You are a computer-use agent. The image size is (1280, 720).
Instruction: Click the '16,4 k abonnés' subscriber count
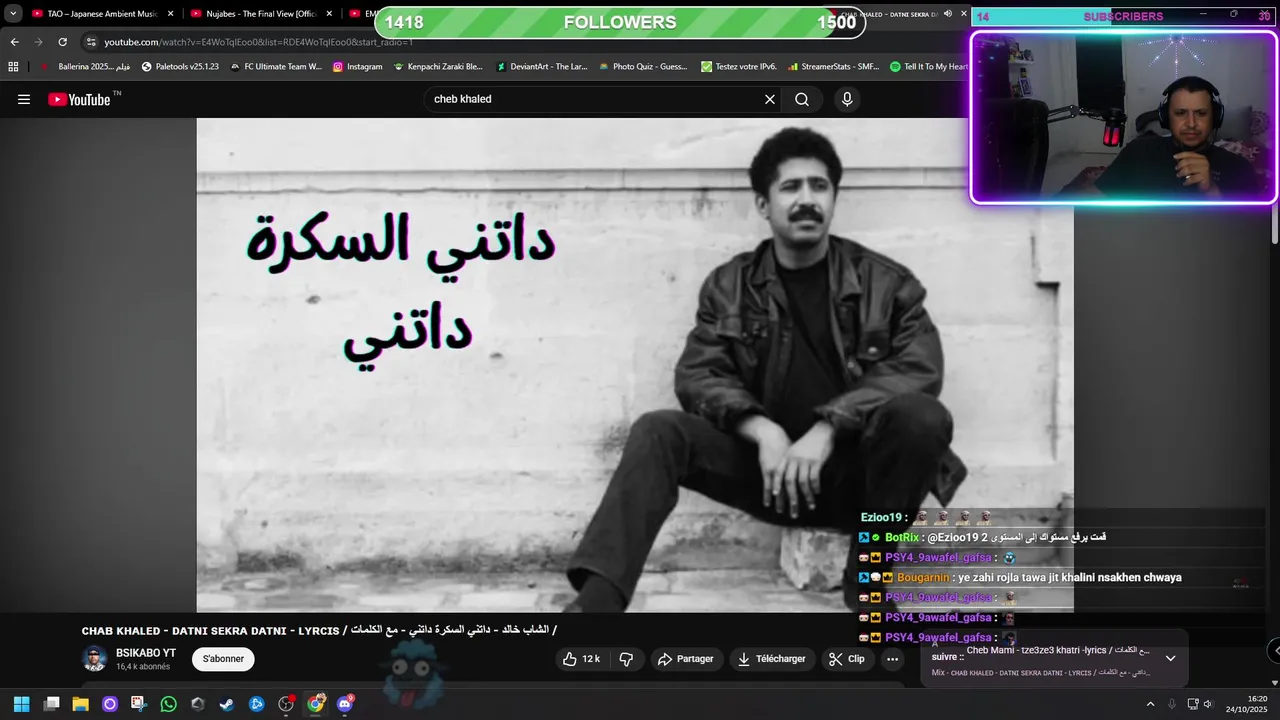(143, 667)
